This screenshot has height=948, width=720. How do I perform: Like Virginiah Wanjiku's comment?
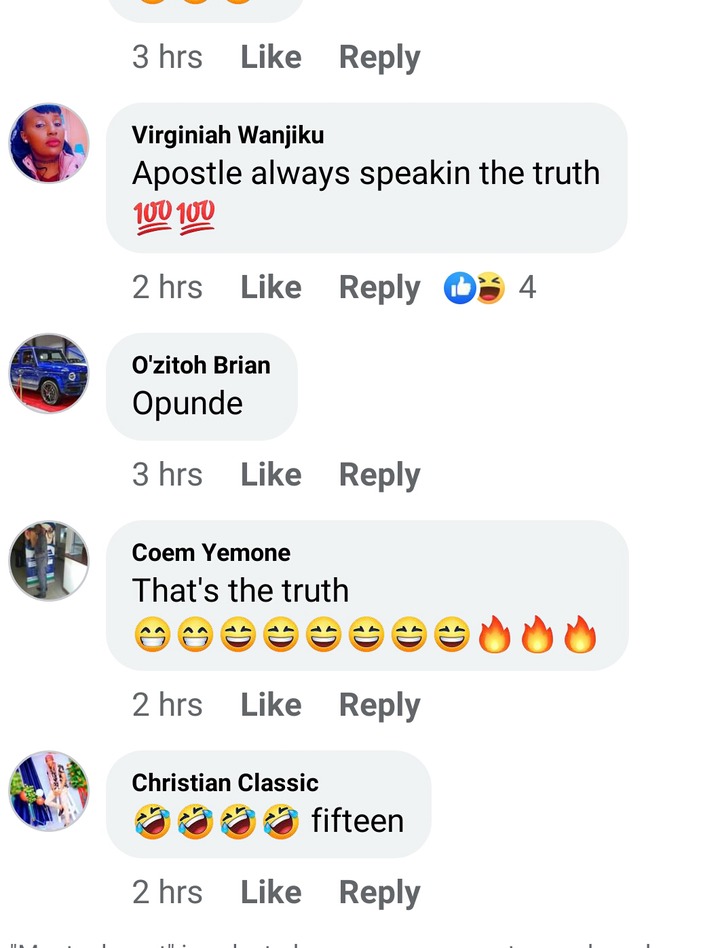click(x=271, y=287)
